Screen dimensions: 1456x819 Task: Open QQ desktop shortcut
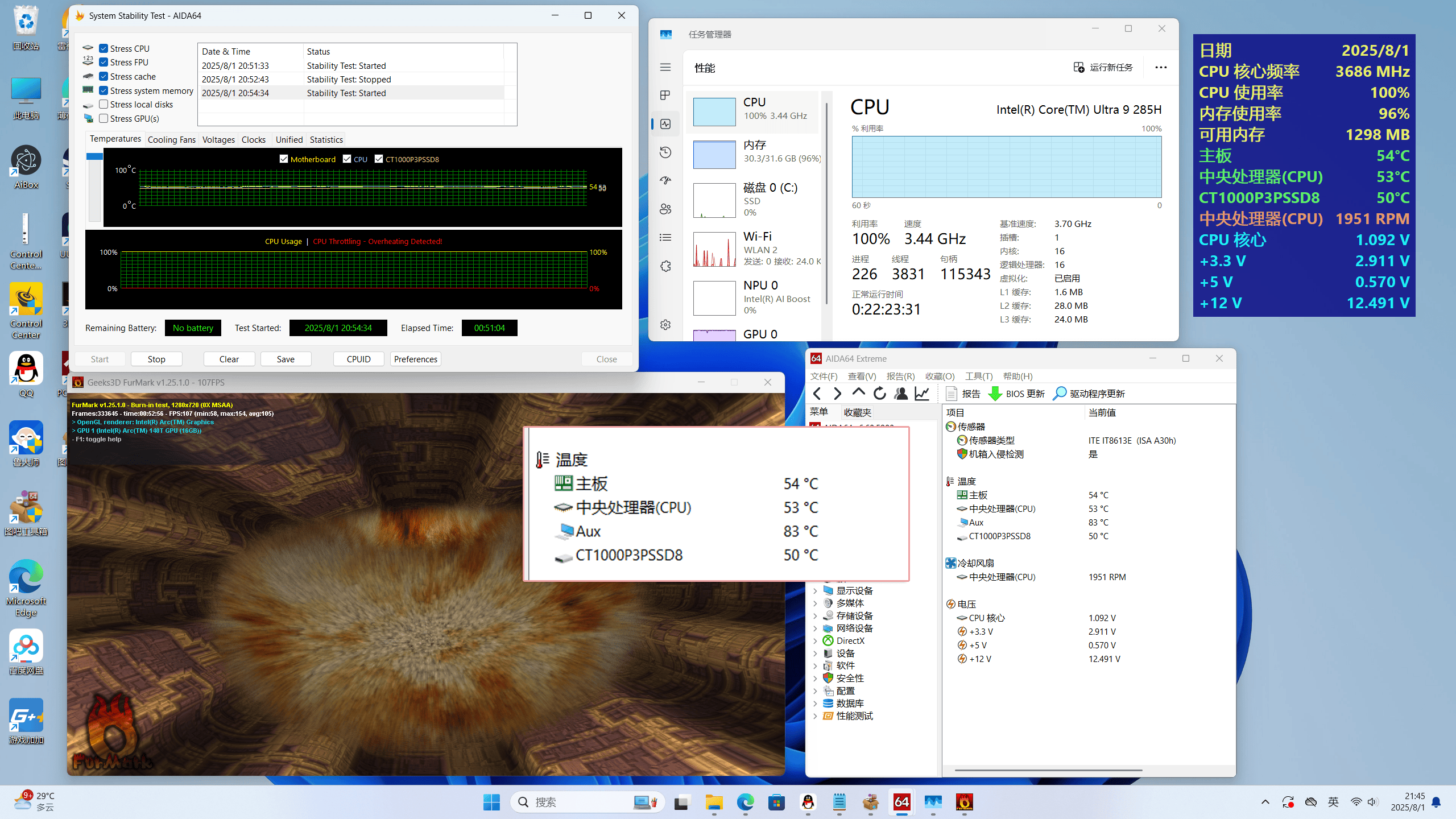26,375
